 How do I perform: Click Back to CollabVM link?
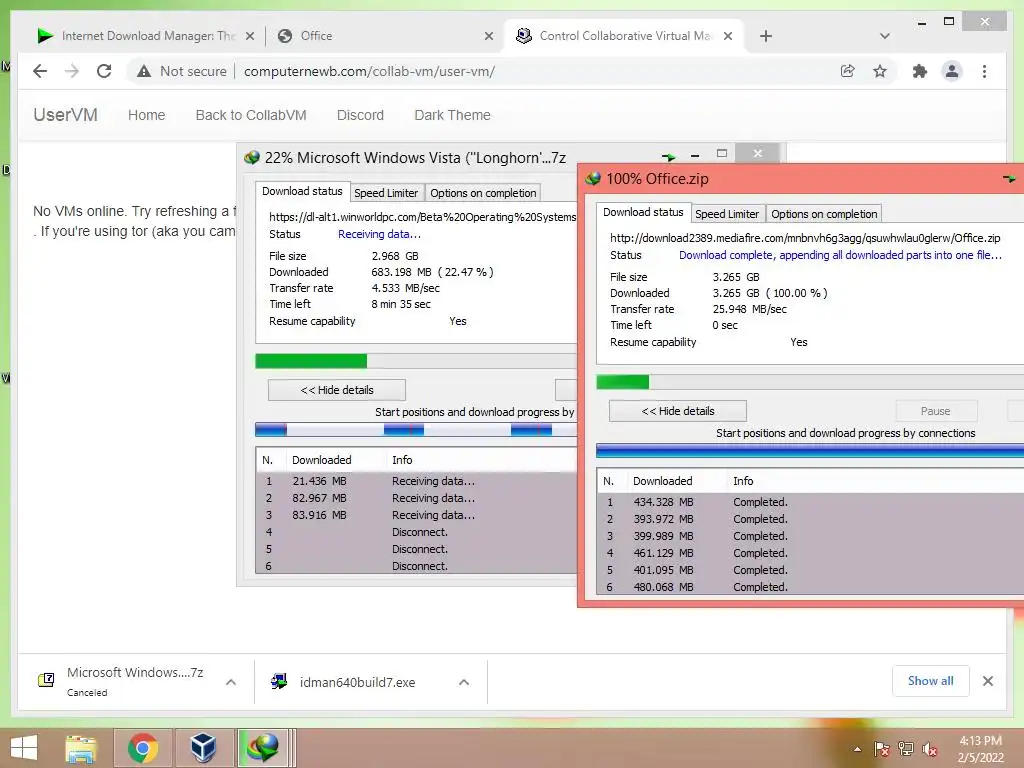click(251, 115)
